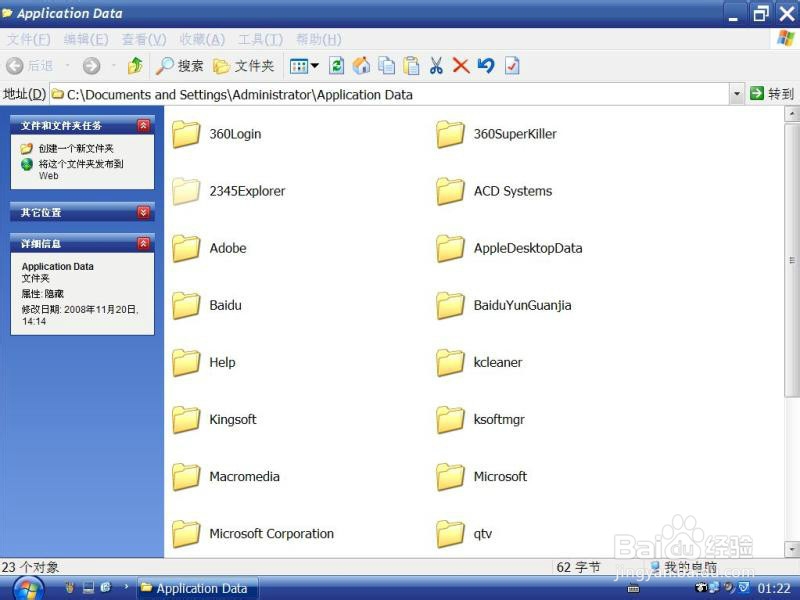Click the Application Data taskbar button
Screen dimensions: 800x600
(x=198, y=588)
